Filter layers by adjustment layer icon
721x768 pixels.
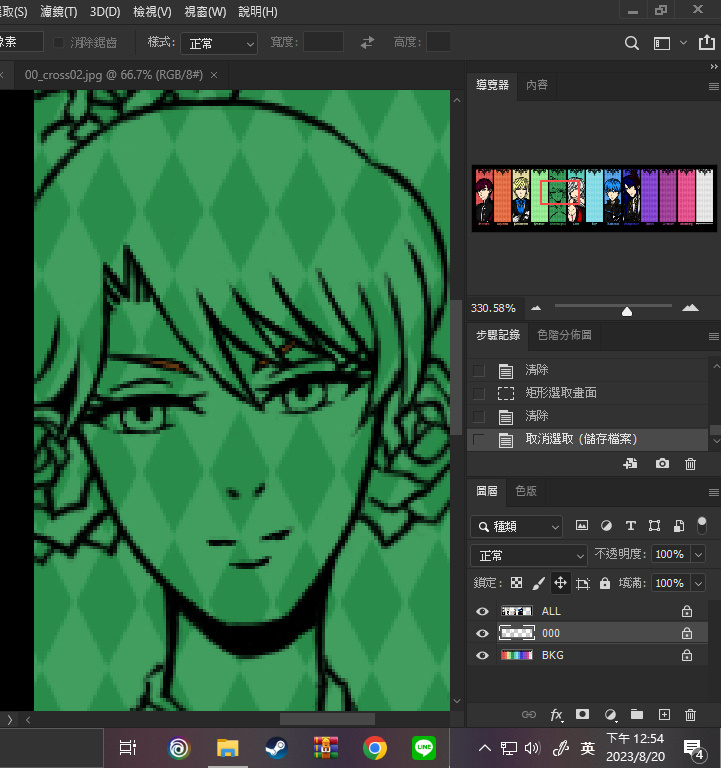pos(606,526)
